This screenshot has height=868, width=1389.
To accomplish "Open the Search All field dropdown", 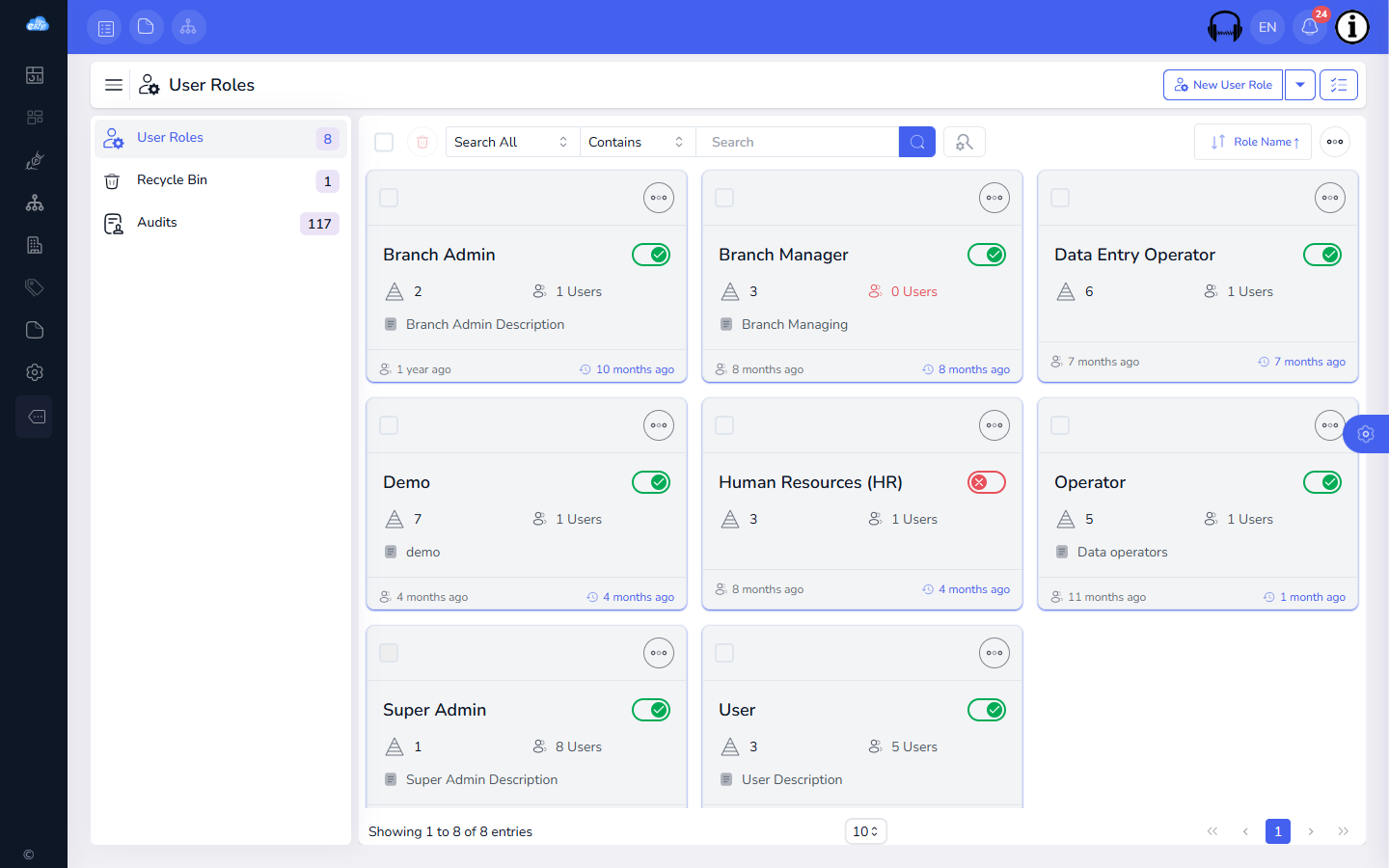I will pyautogui.click(x=512, y=142).
